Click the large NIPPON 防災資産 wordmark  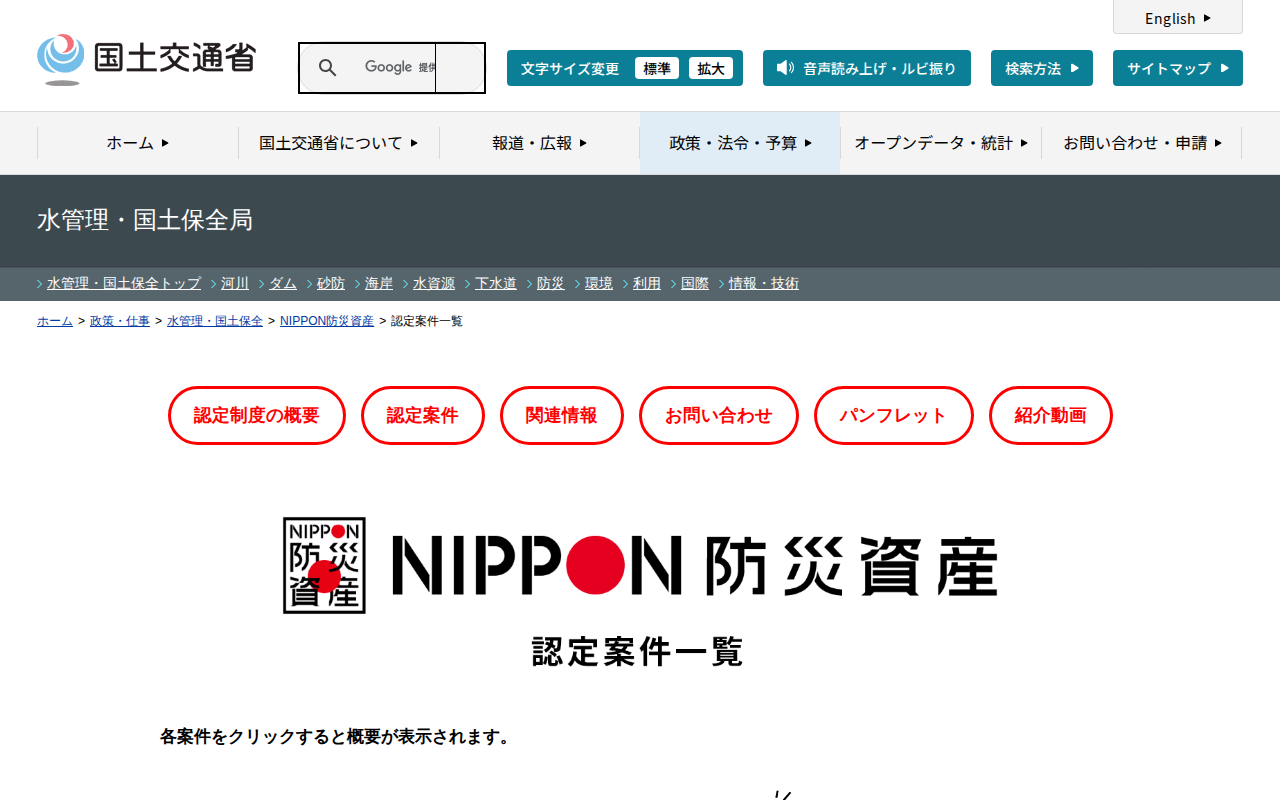695,566
